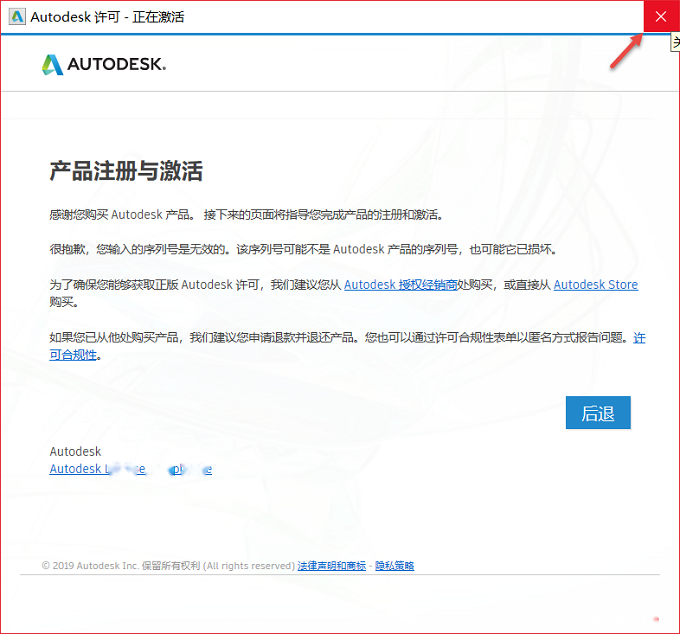Click the copyright 2019 Autodesk Inc. text
Viewport: 680px width, 634px height.
tap(168, 565)
